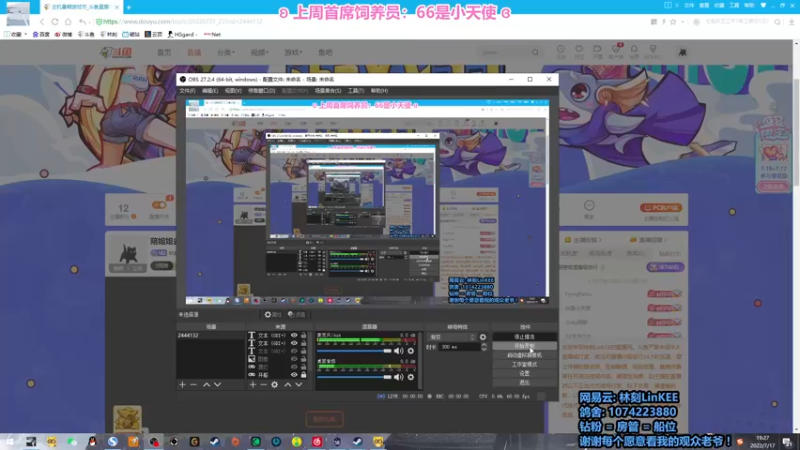Open the 编辑(E) menu in OBS
The width and height of the screenshot is (800, 450).
[x=210, y=90]
